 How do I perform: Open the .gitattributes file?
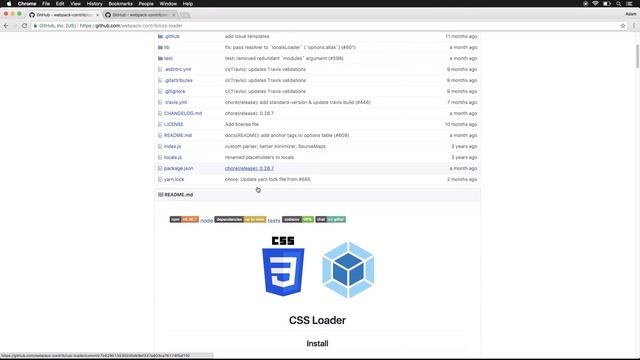(x=178, y=80)
